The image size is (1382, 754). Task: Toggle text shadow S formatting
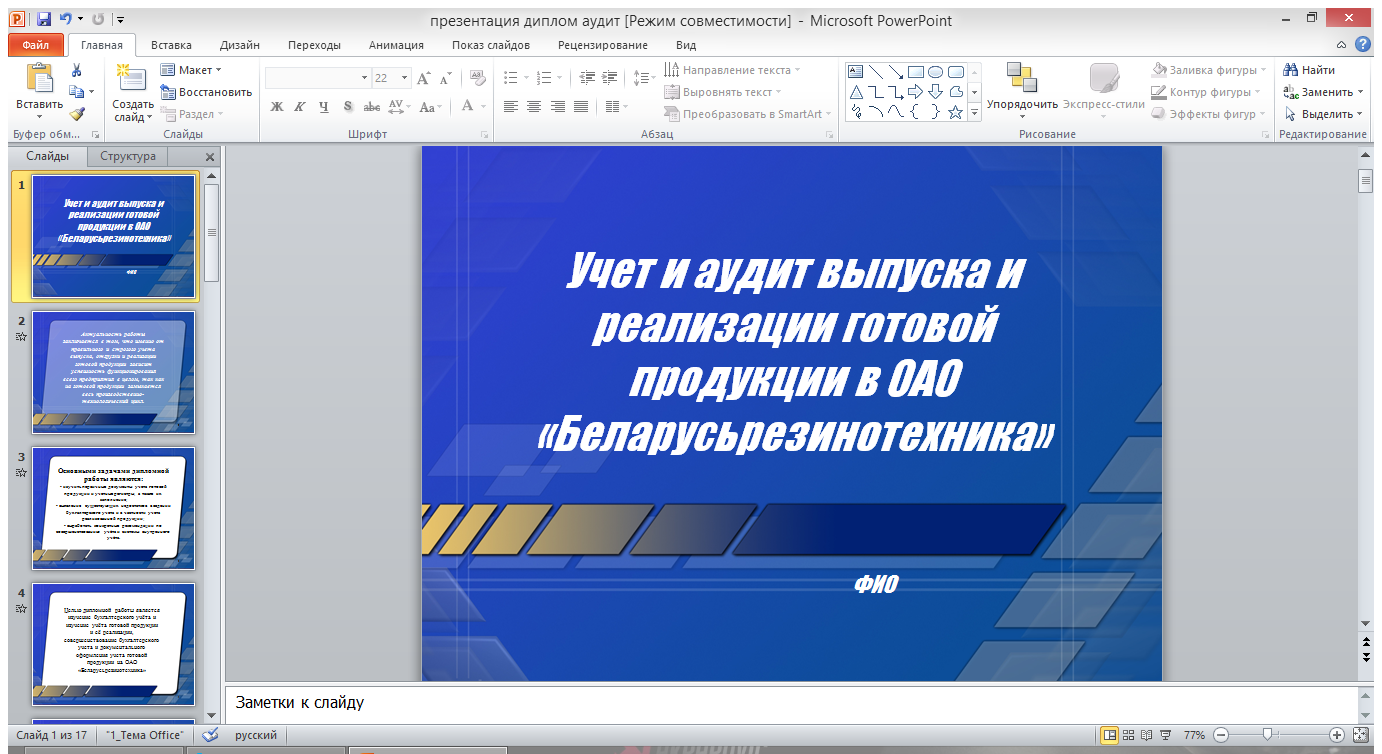coord(348,107)
